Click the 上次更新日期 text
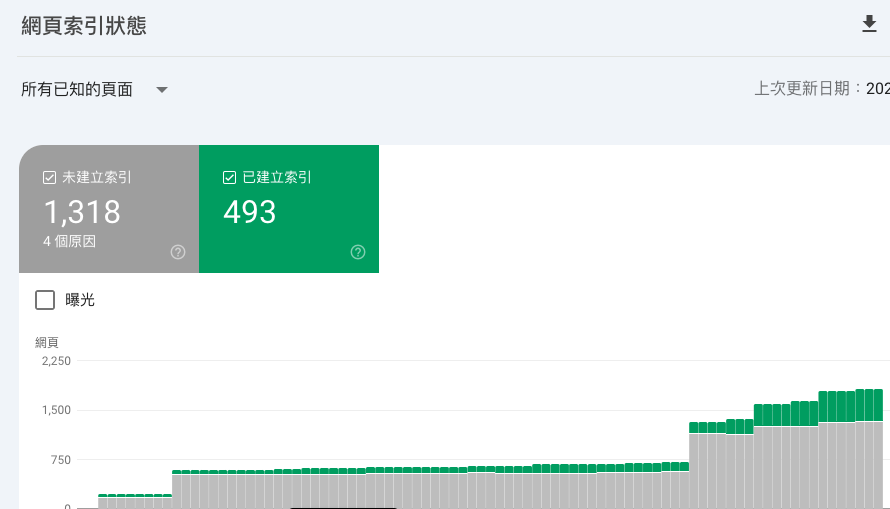The height and width of the screenshot is (509, 890). [801, 89]
